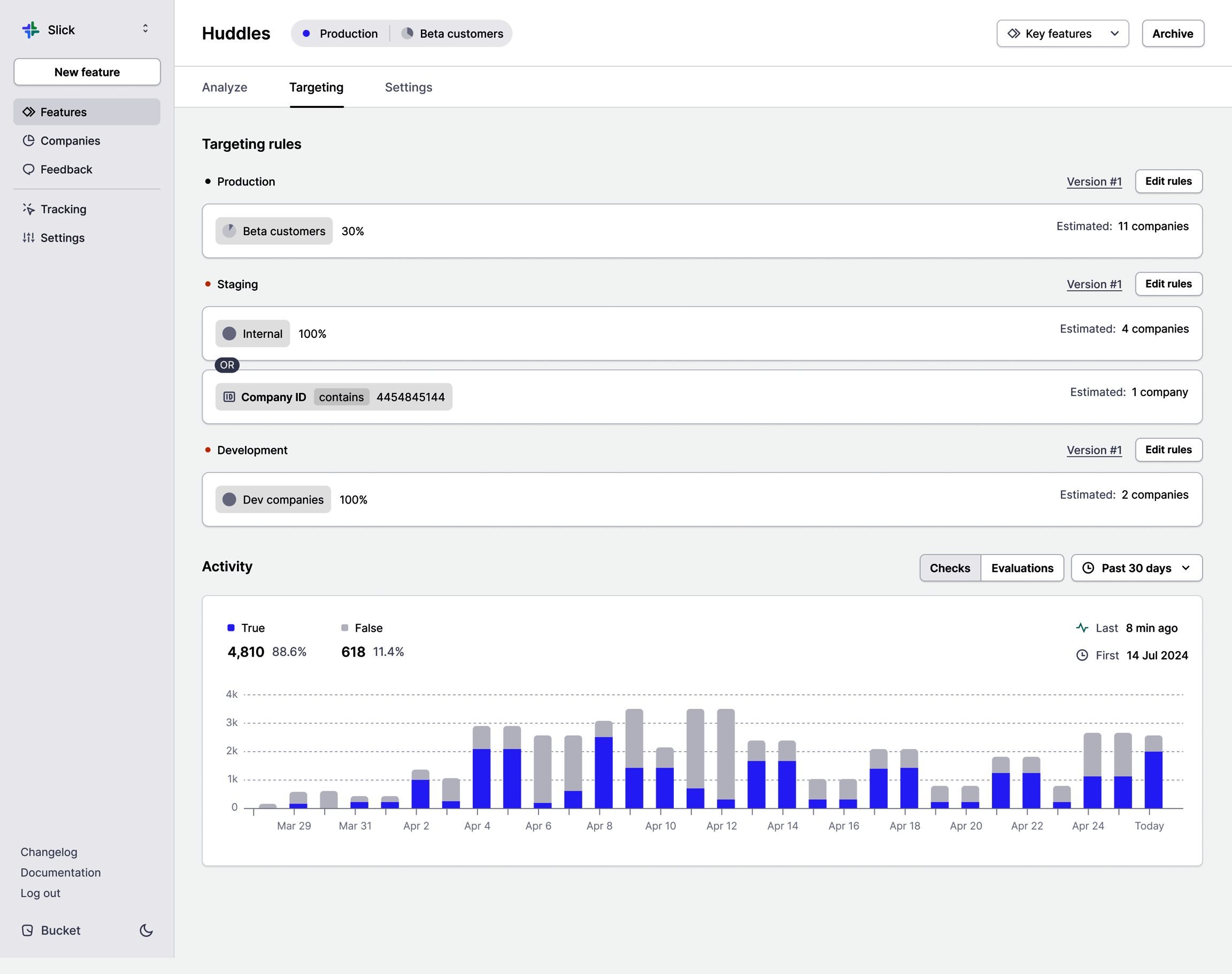1232x974 pixels.
Task: Open Version #1 for Production rules
Action: [1094, 181]
